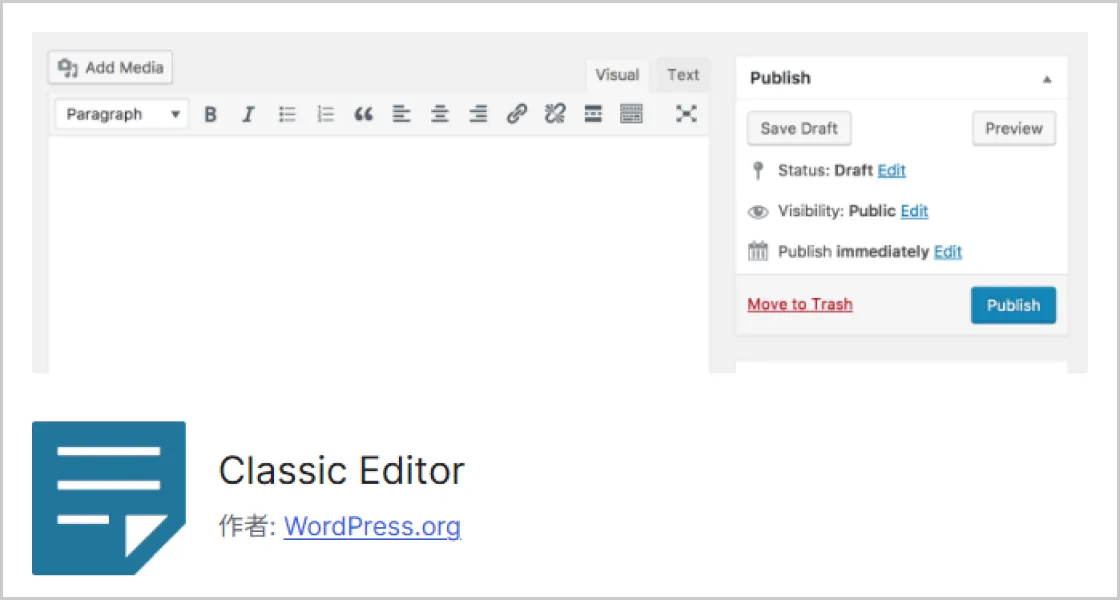Image resolution: width=1120 pixels, height=600 pixels.
Task: Click inside the post content area
Action: coord(380,250)
